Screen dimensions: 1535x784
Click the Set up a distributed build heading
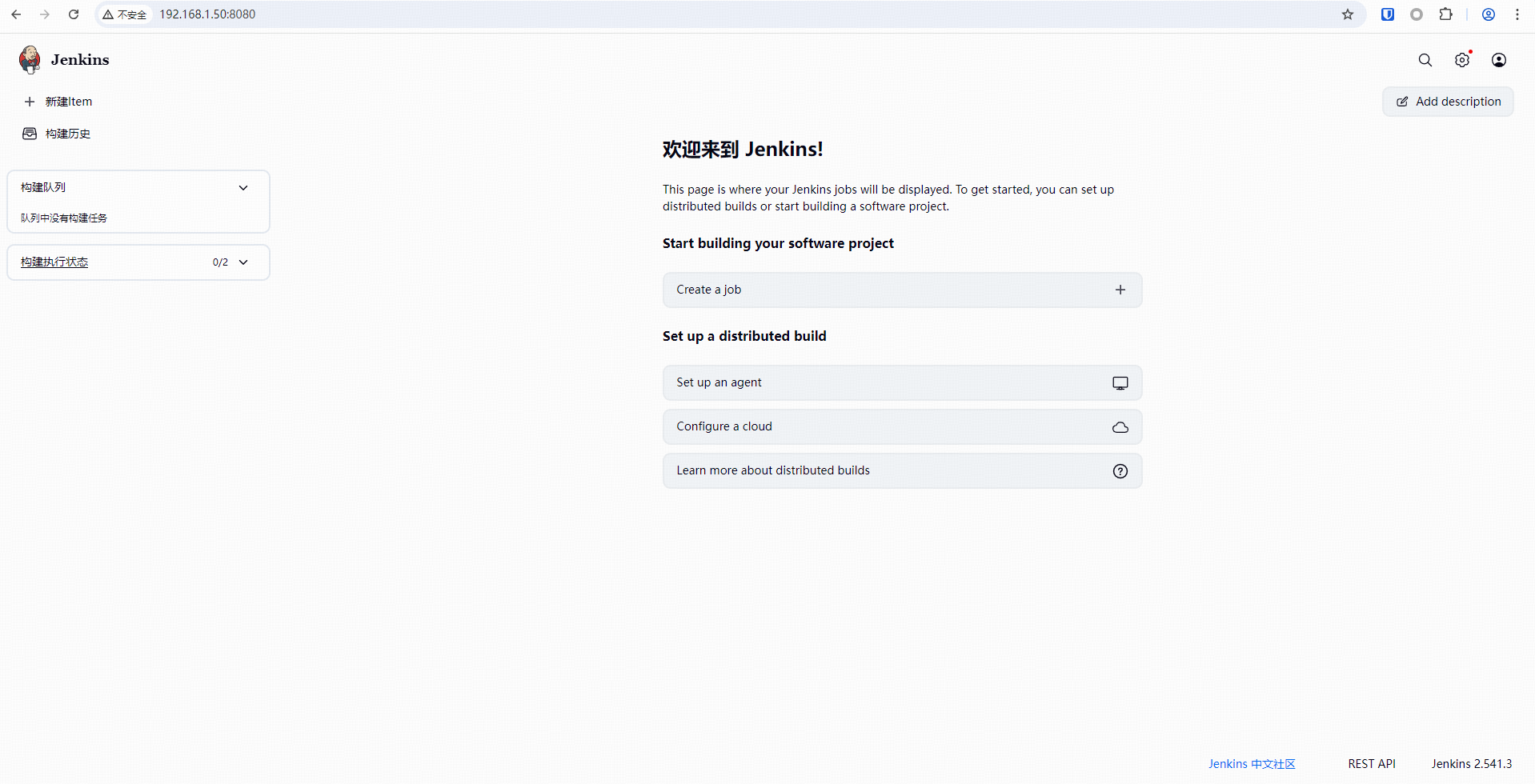pyautogui.click(x=744, y=336)
